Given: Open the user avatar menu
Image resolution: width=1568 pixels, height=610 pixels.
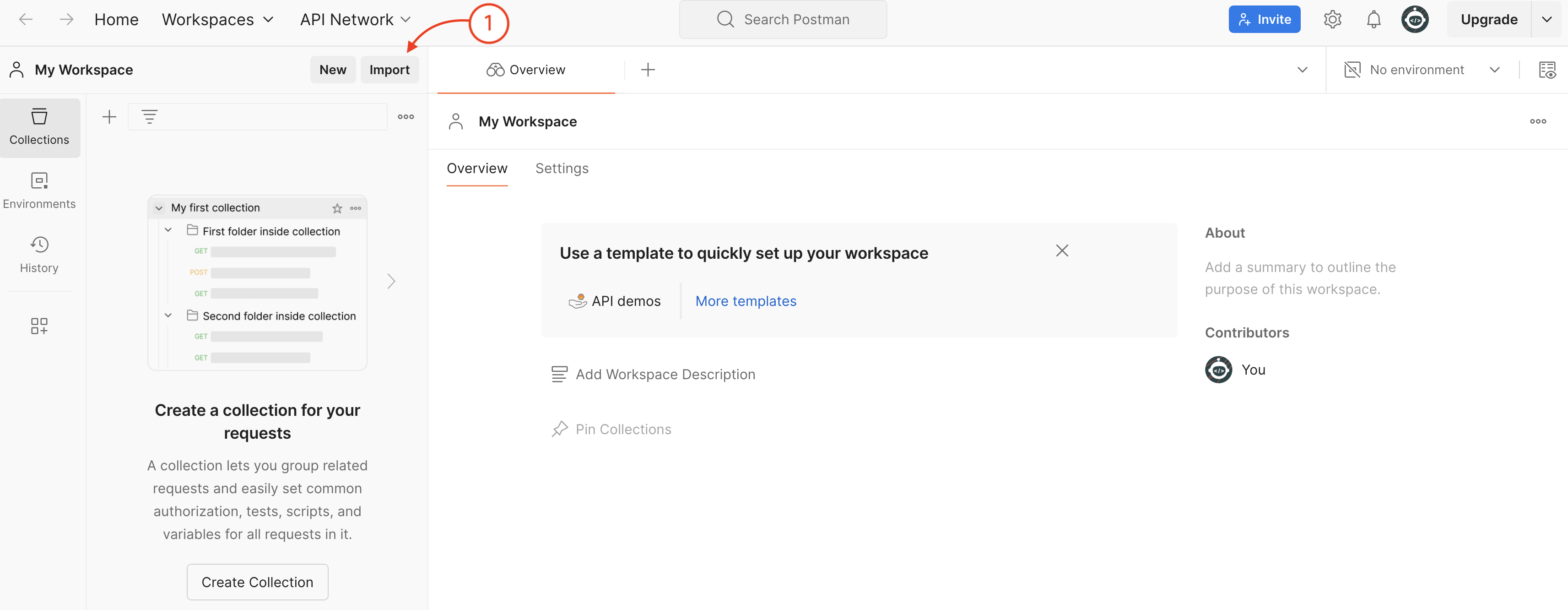Looking at the screenshot, I should [1415, 20].
